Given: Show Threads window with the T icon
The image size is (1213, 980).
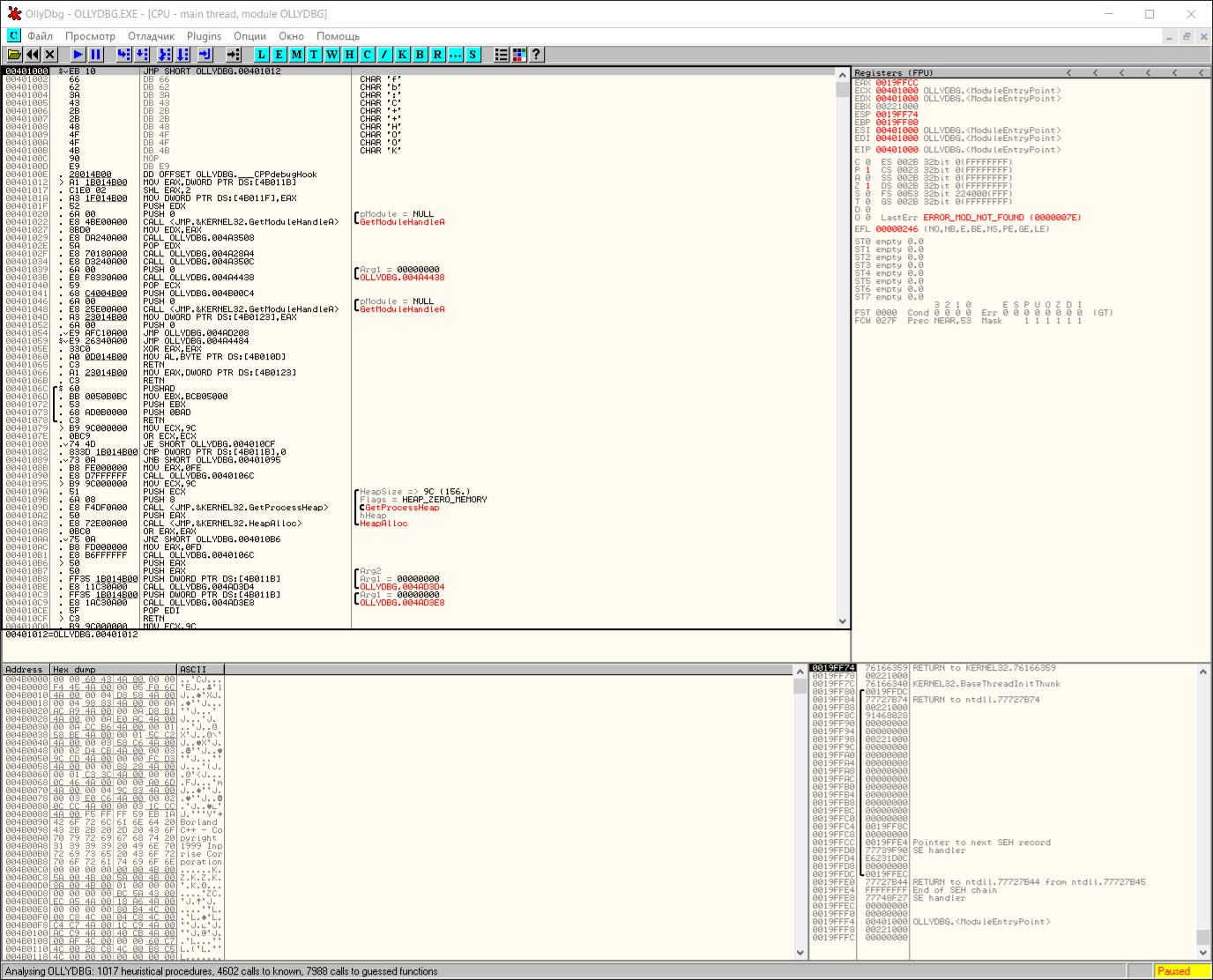Looking at the screenshot, I should [314, 55].
